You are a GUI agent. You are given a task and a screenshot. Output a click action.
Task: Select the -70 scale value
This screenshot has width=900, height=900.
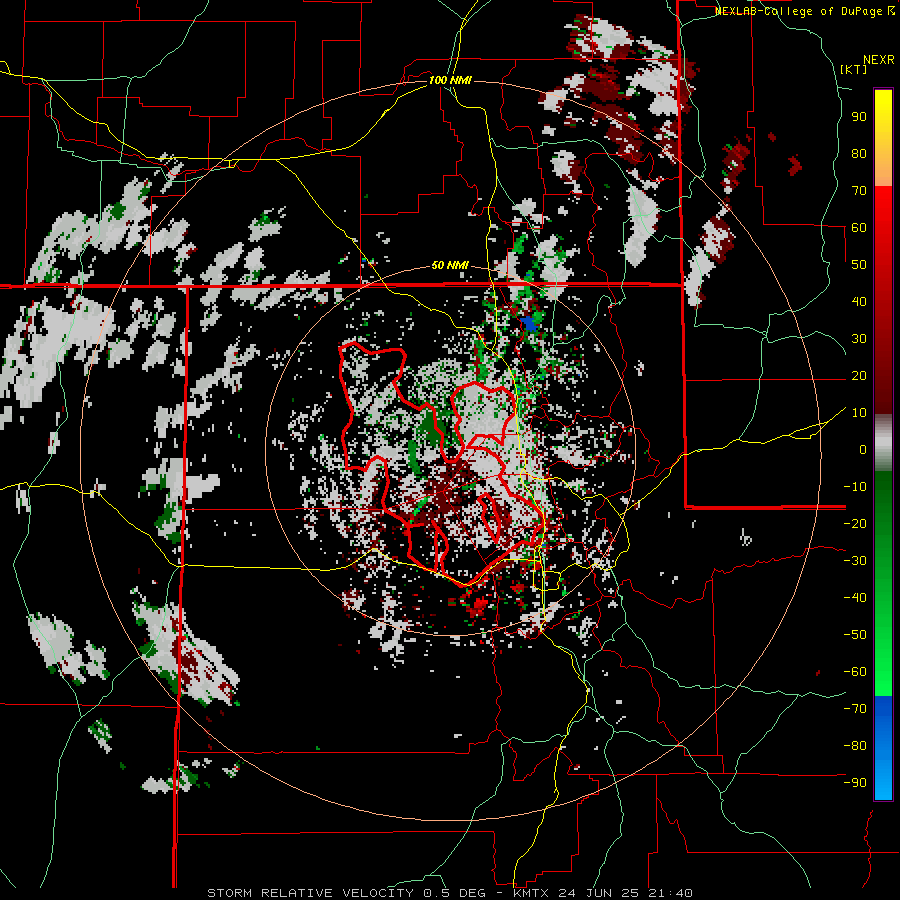855,708
